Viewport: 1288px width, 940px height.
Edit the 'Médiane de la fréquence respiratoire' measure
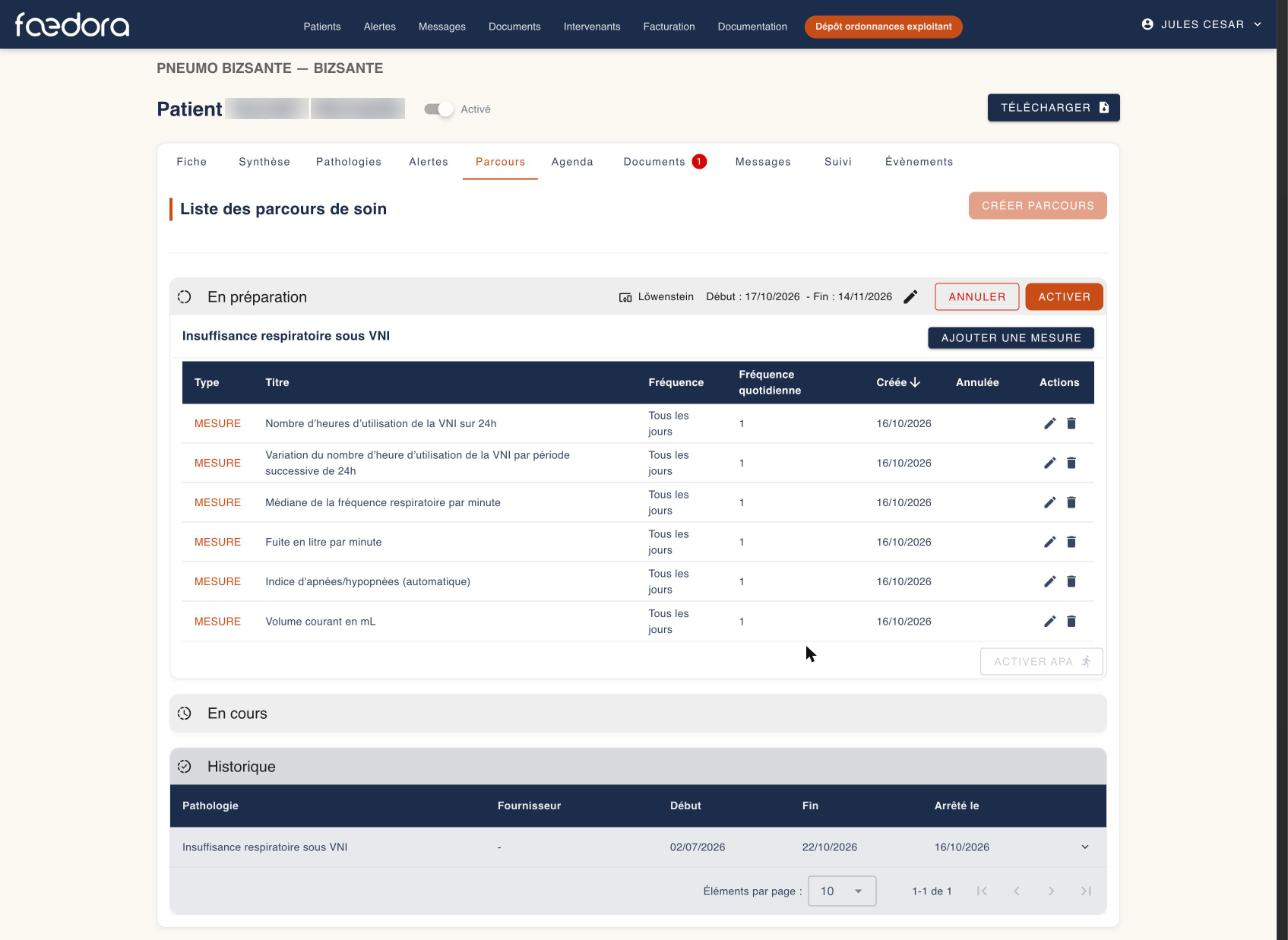coord(1049,502)
